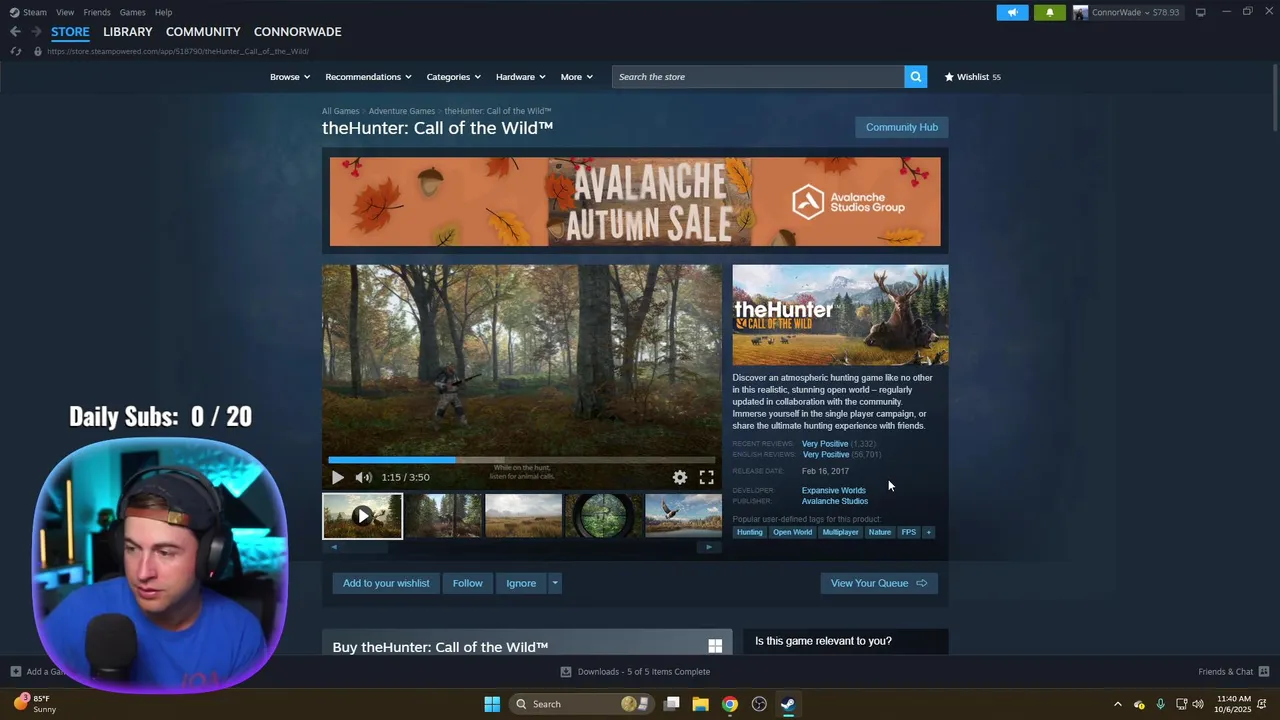1280x720 pixels.
Task: Expand the Browse dropdown
Action: (290, 77)
